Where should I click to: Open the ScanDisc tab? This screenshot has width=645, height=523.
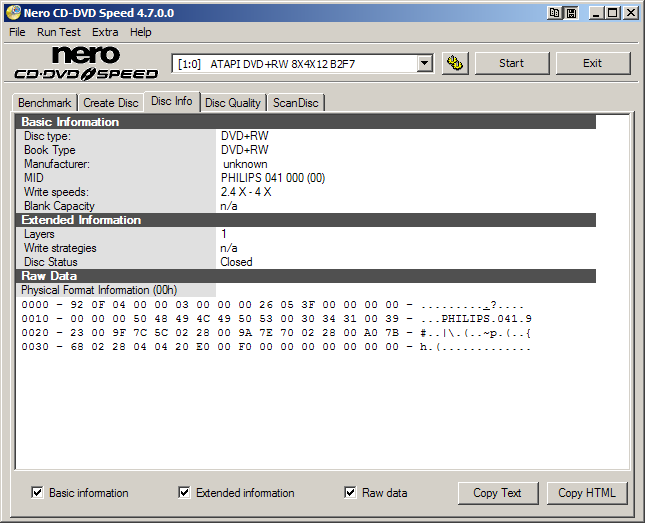[x=296, y=102]
